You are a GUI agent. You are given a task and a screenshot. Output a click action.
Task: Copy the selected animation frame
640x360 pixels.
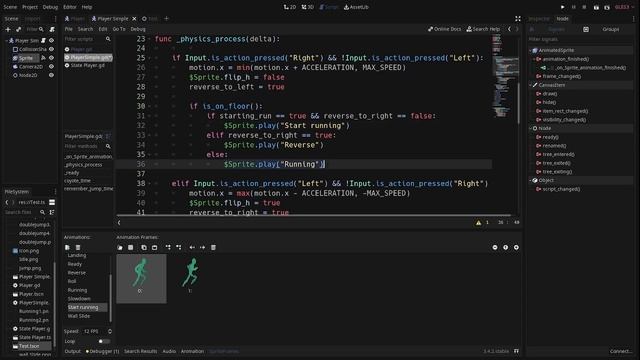point(144,247)
